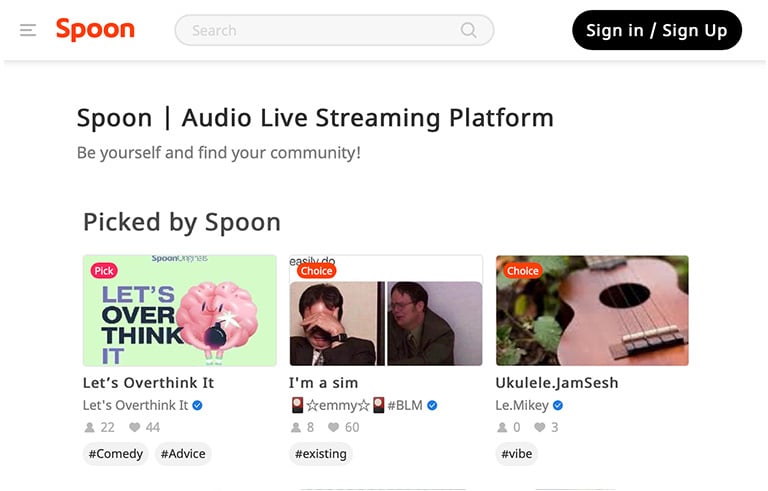Click the magnifying glass search icon

468,30
